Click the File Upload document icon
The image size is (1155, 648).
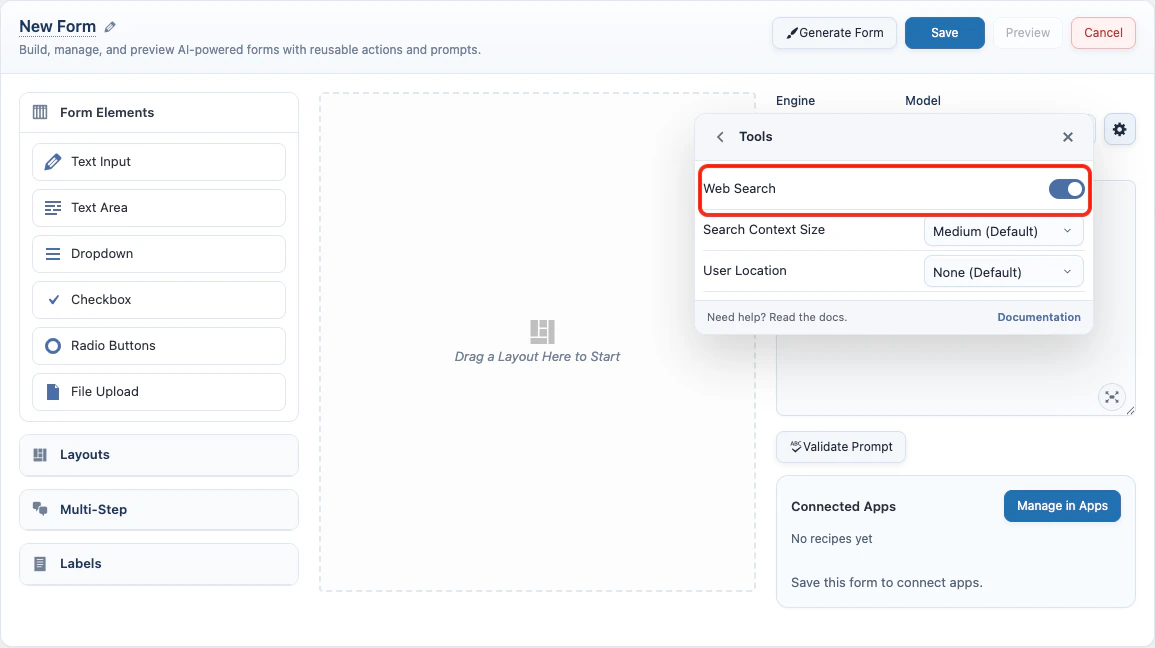point(52,391)
